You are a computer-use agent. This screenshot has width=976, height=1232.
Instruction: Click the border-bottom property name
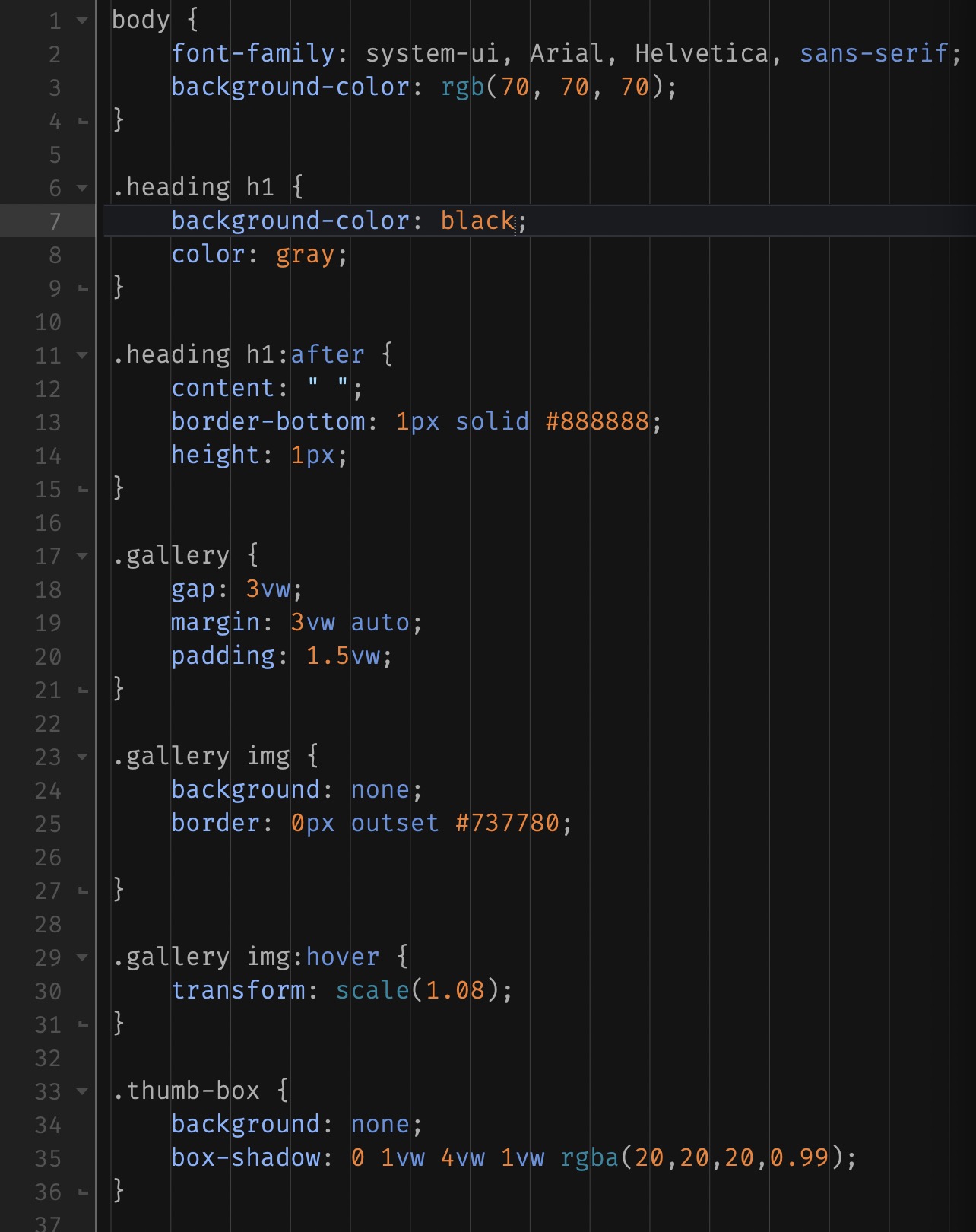(x=268, y=421)
